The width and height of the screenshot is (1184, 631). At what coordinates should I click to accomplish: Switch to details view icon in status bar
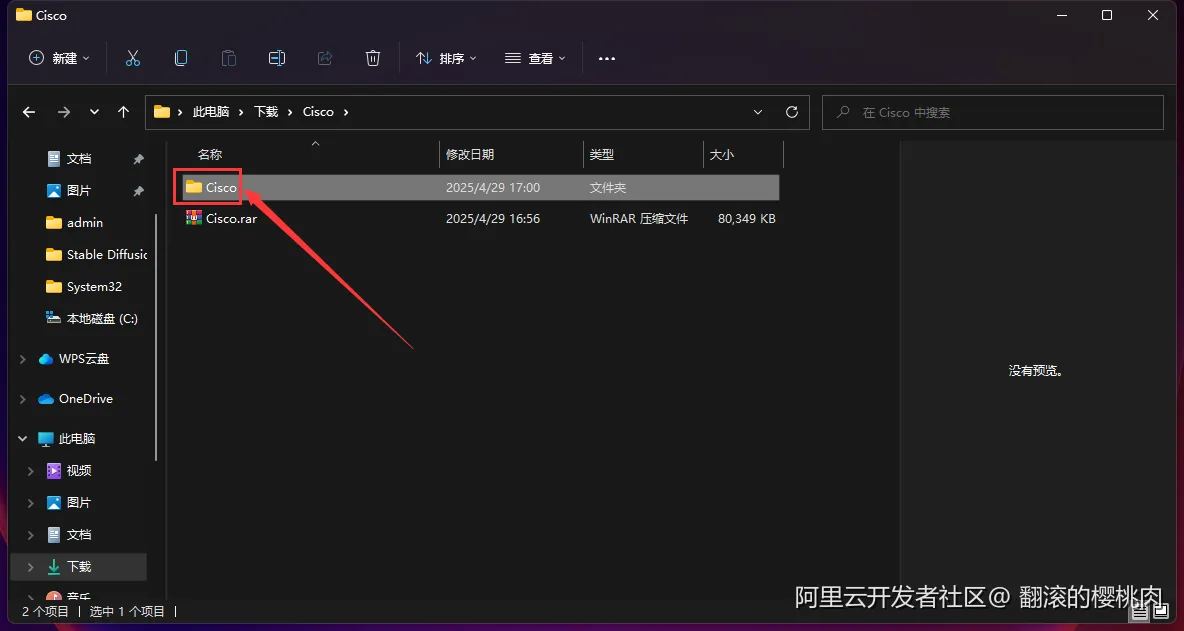pos(1139,613)
